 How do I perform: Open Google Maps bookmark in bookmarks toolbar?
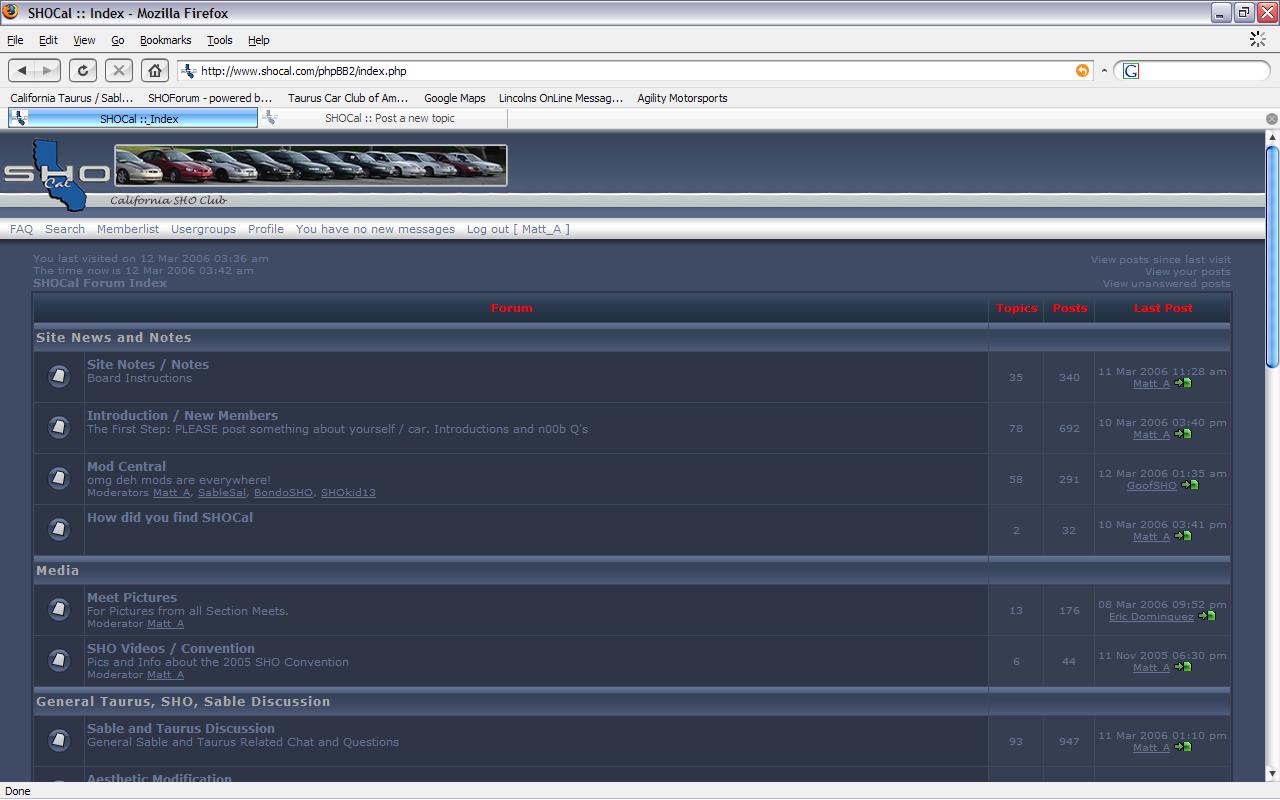click(x=454, y=98)
